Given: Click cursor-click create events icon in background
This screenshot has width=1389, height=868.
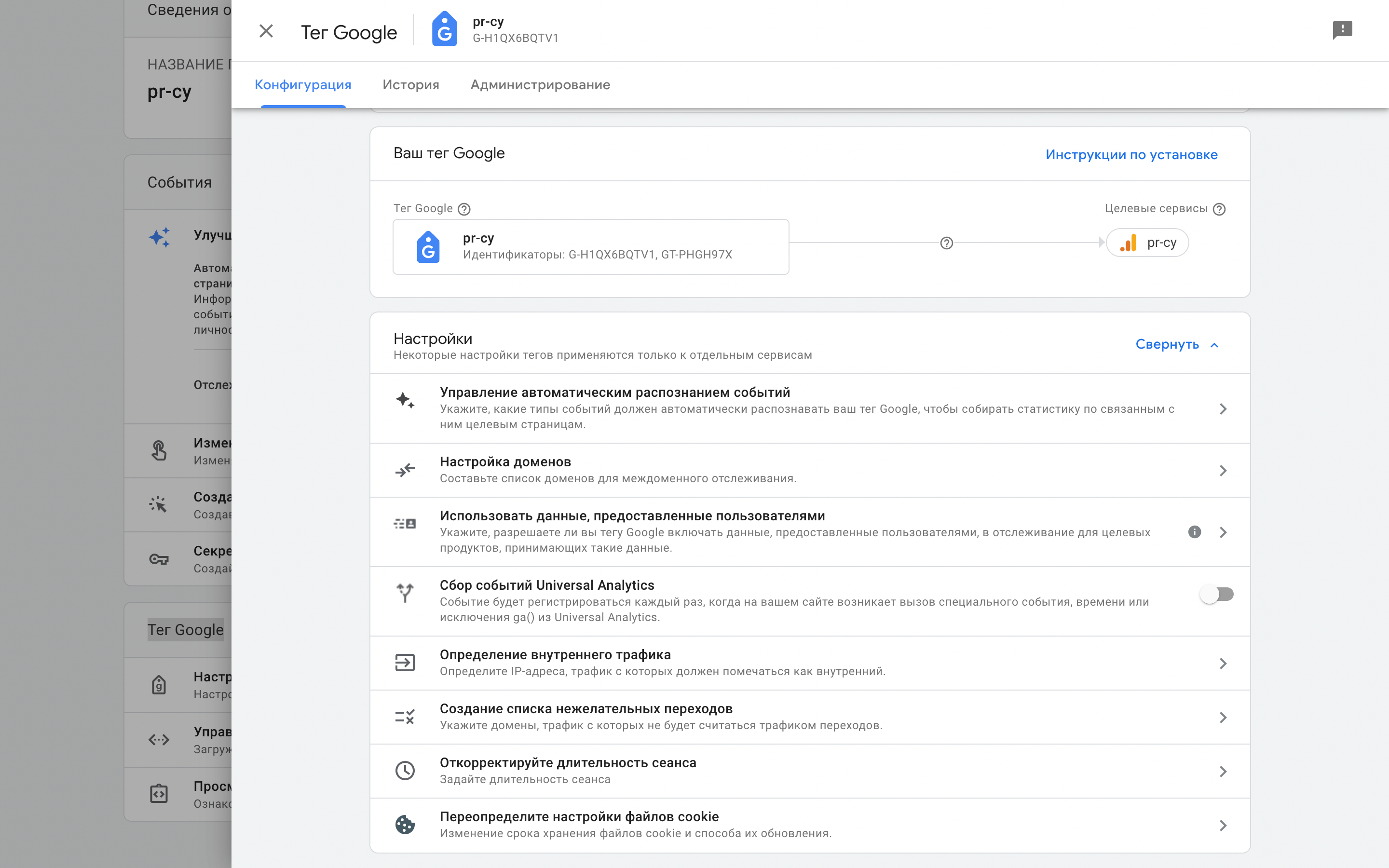Looking at the screenshot, I should click(158, 504).
